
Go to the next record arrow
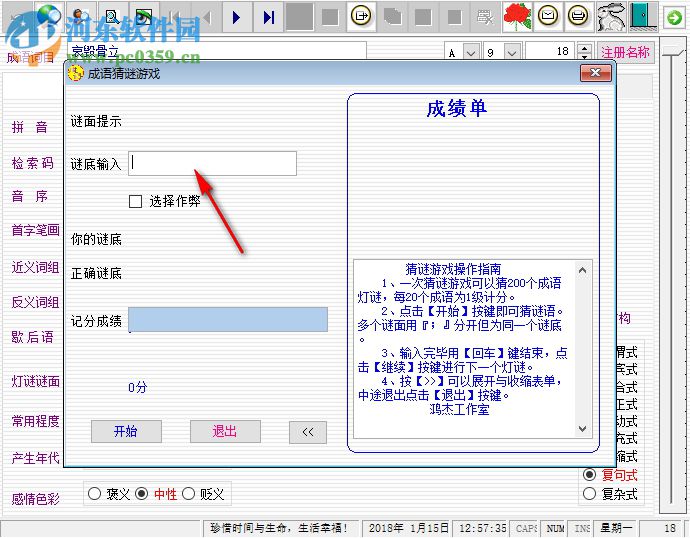click(237, 17)
